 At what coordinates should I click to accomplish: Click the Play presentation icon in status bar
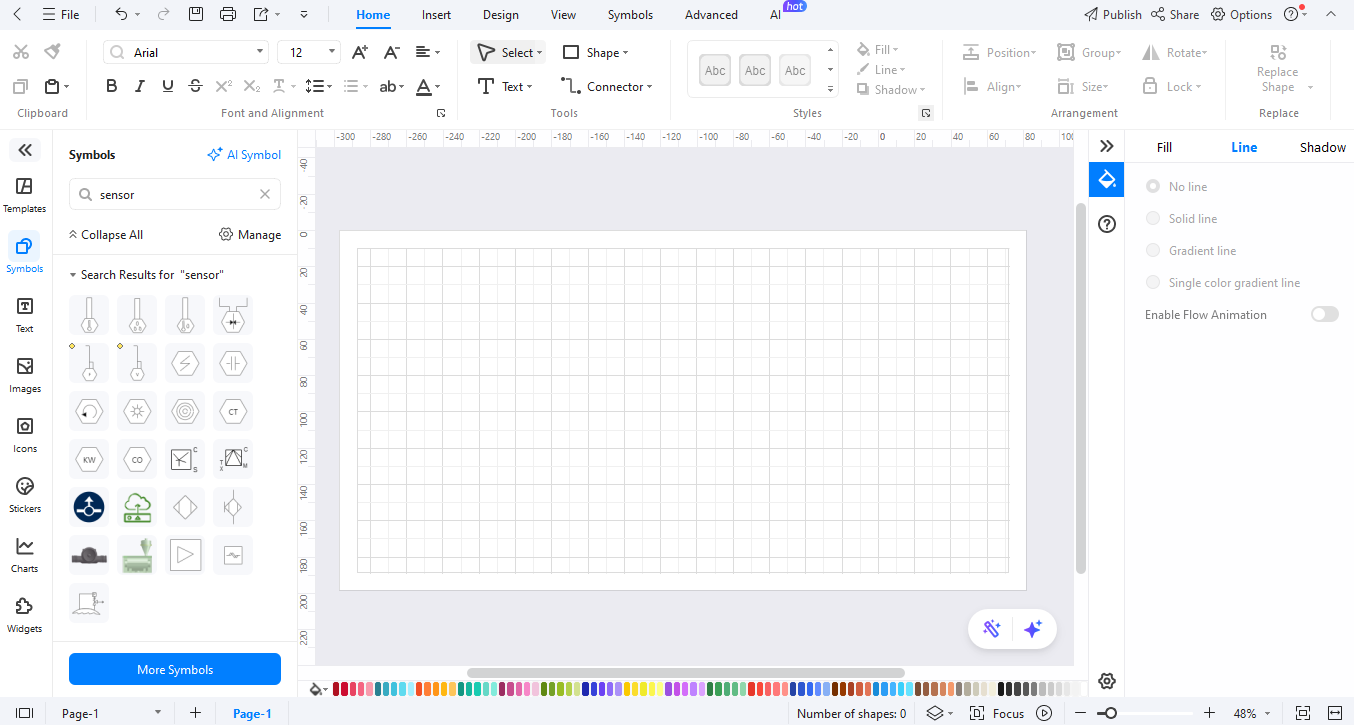coord(1044,713)
